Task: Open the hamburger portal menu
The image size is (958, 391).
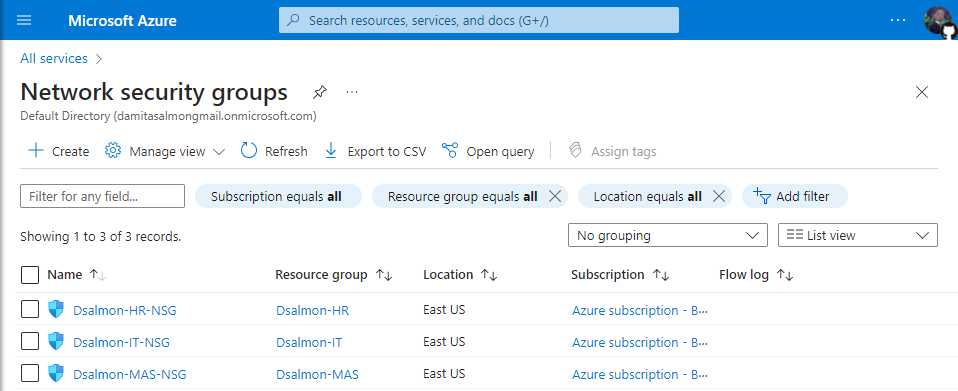Action: pos(24,20)
